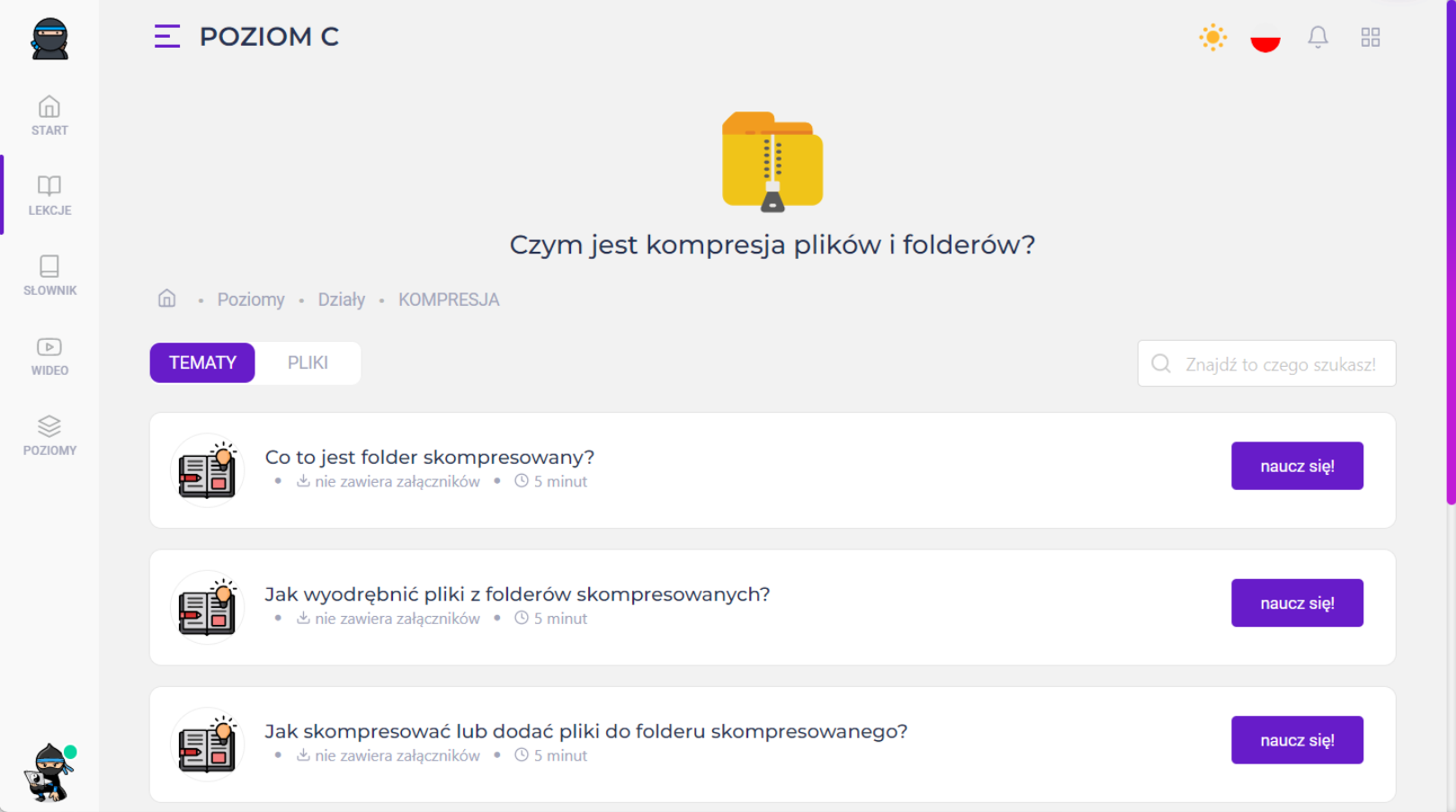Viewport: 1456px width, 812px height.
Task: Open the apps grid icon in header
Action: (1370, 37)
